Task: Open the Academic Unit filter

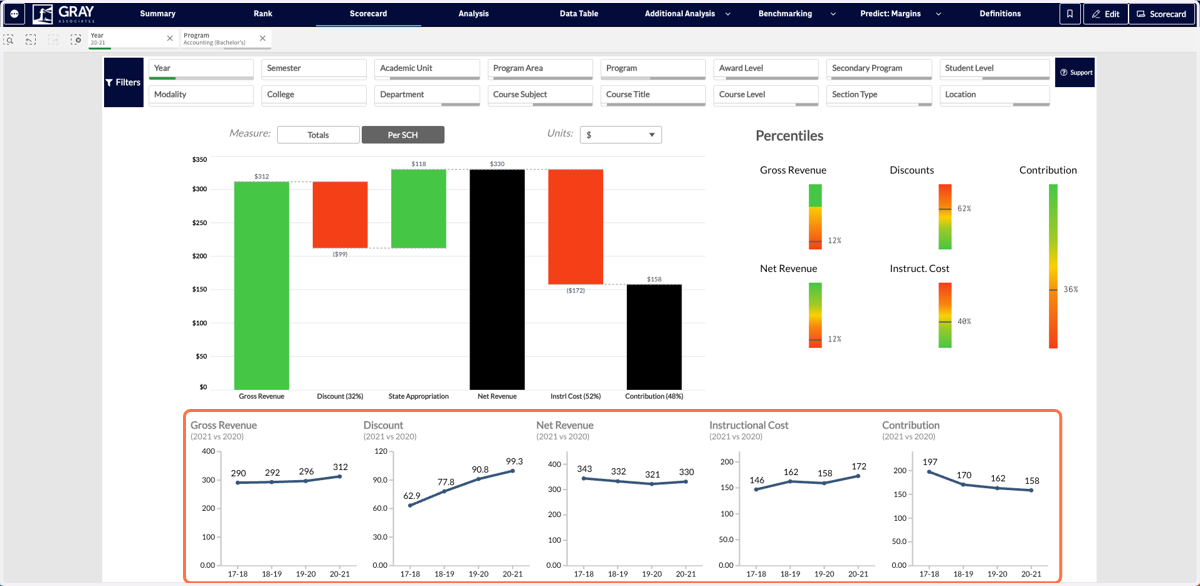Action: [427, 69]
